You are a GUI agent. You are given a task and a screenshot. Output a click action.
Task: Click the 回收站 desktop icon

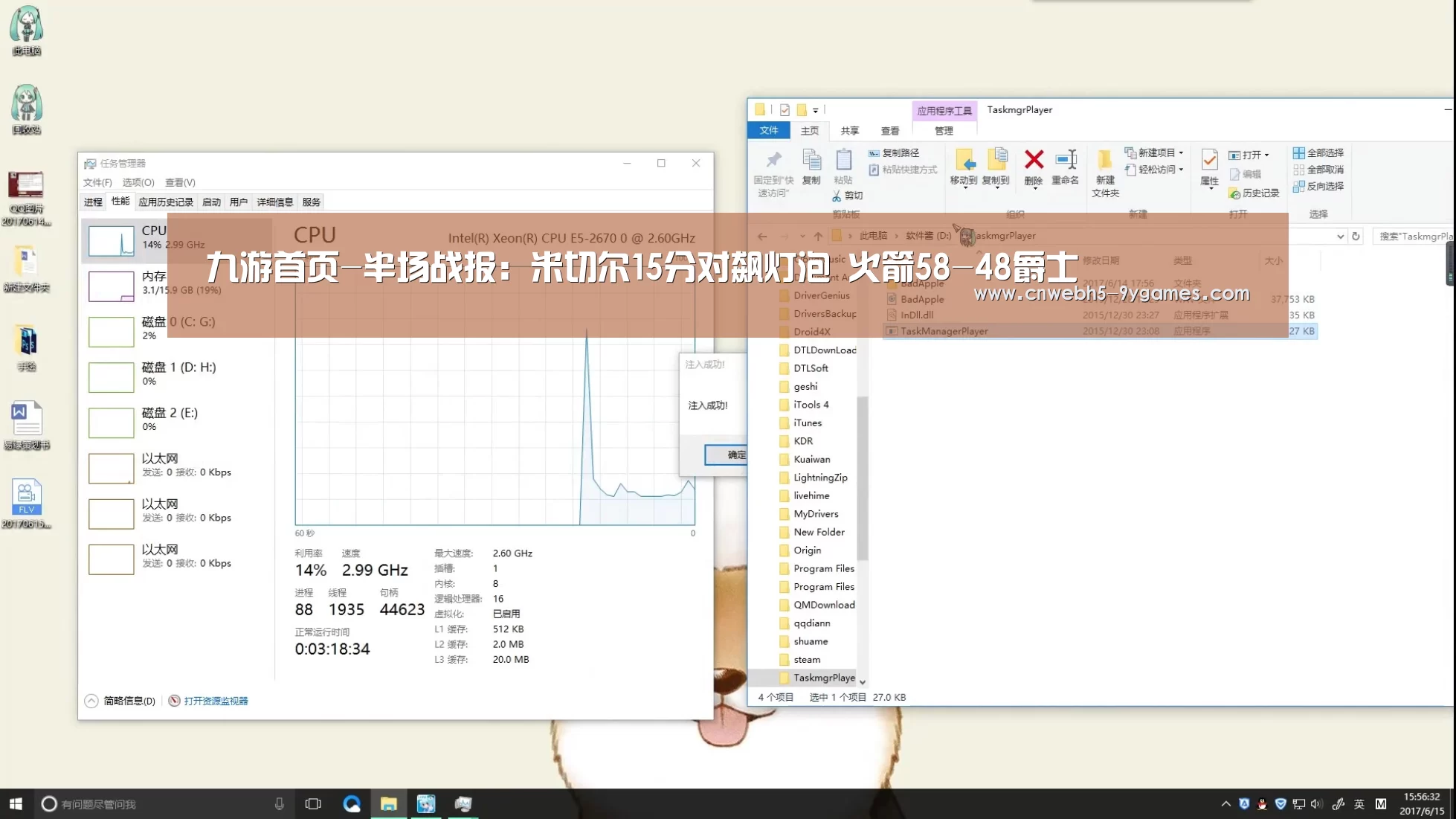[x=26, y=109]
